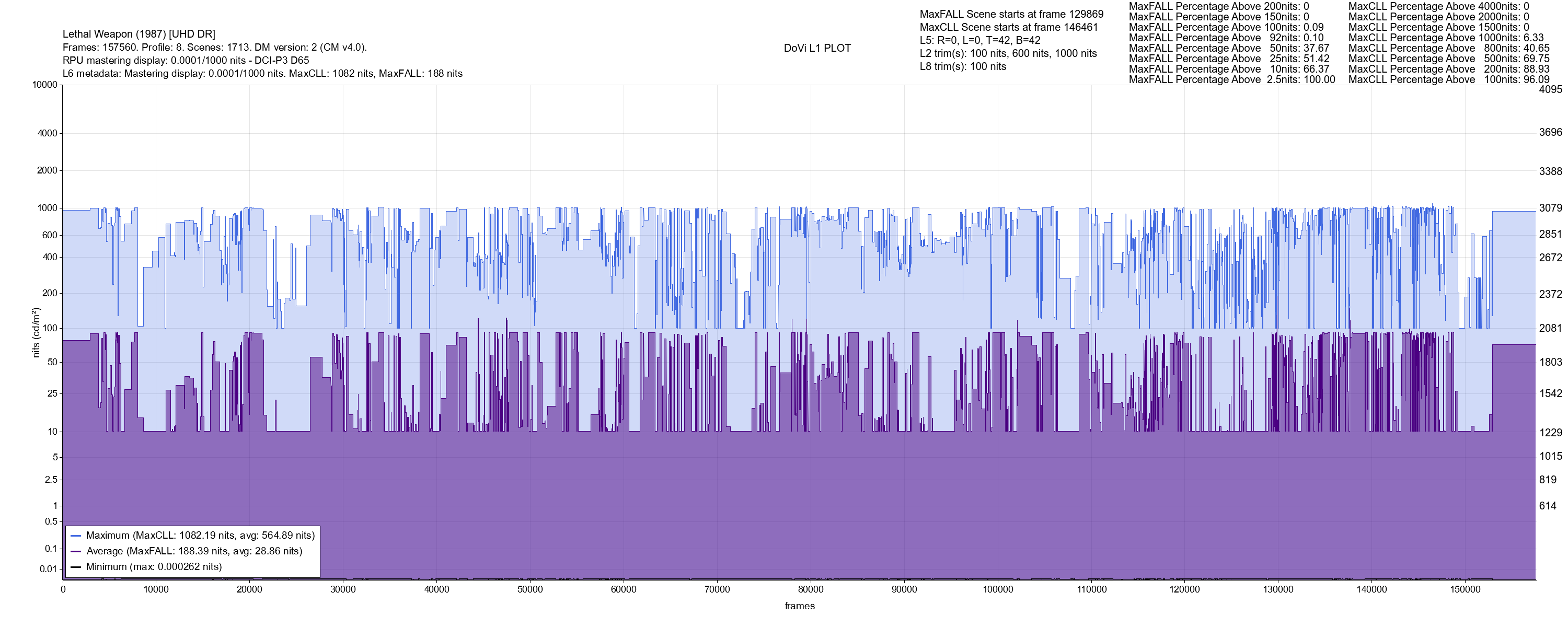Click the 10000 nits y-axis tick label
The image size is (1568, 627).
44,85
